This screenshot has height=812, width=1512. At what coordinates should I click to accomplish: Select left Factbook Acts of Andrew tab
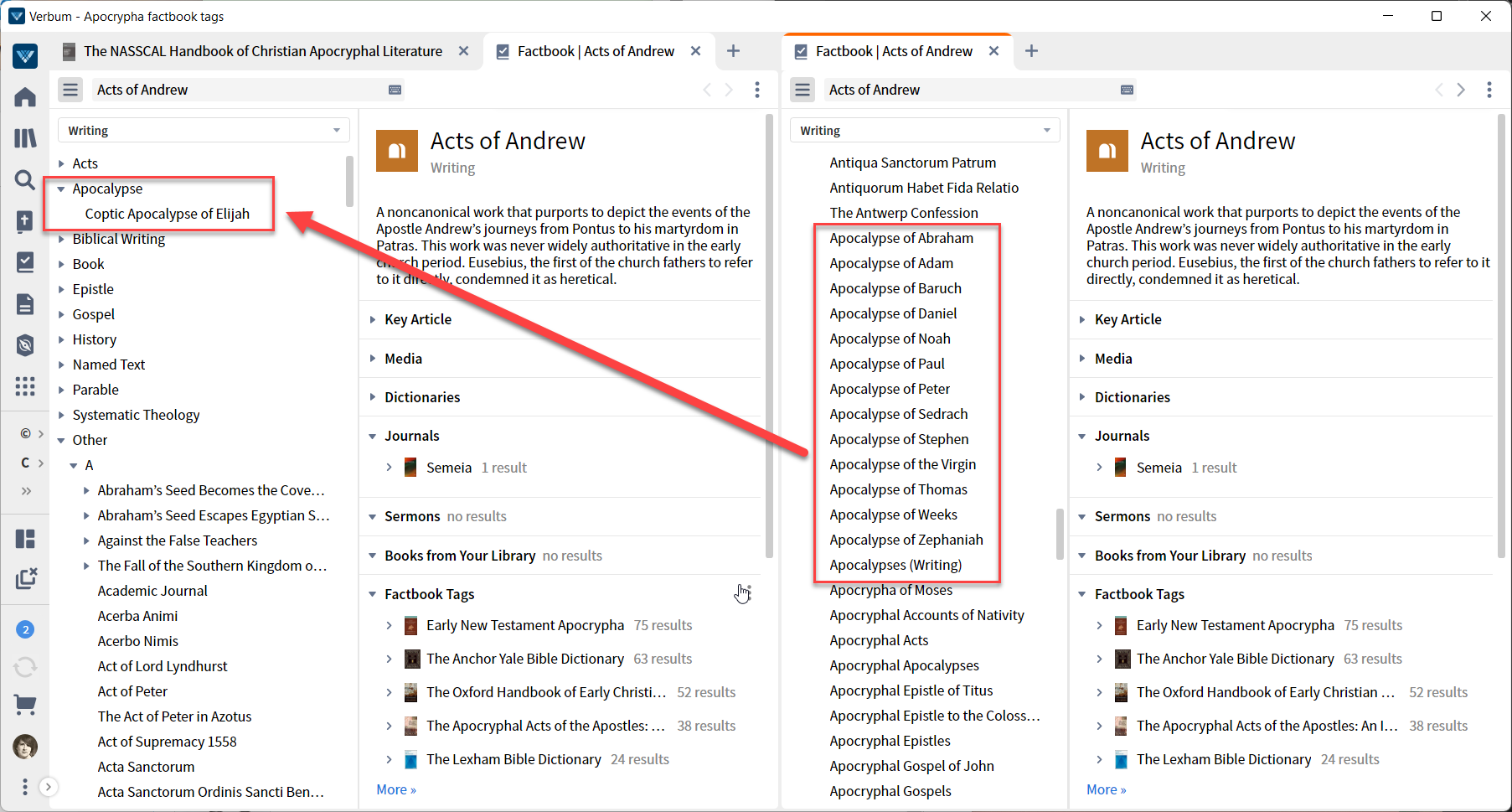(x=596, y=51)
